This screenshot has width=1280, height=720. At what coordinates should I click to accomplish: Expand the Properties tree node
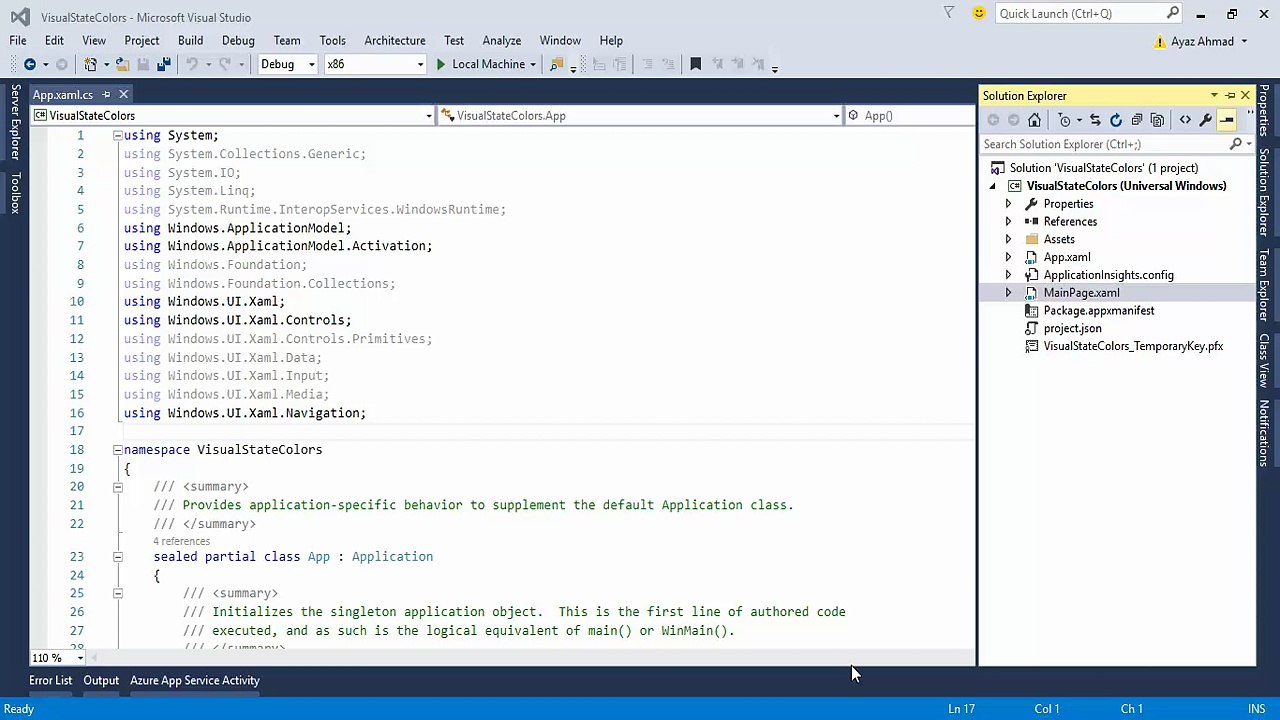click(x=1008, y=204)
